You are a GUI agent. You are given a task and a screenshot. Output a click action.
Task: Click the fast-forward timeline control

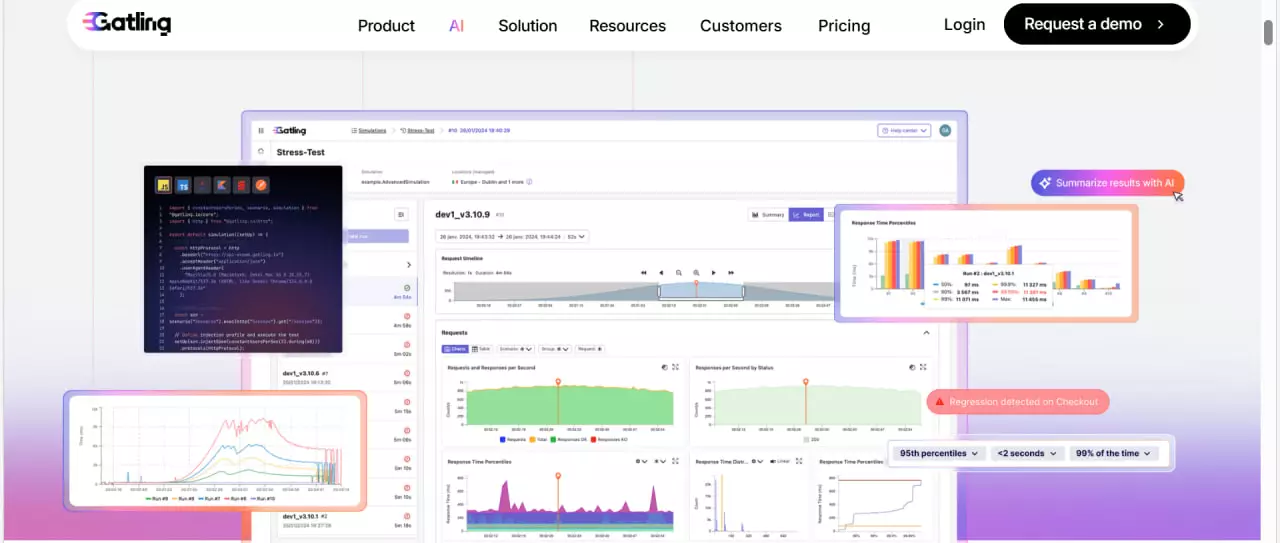coord(731,272)
